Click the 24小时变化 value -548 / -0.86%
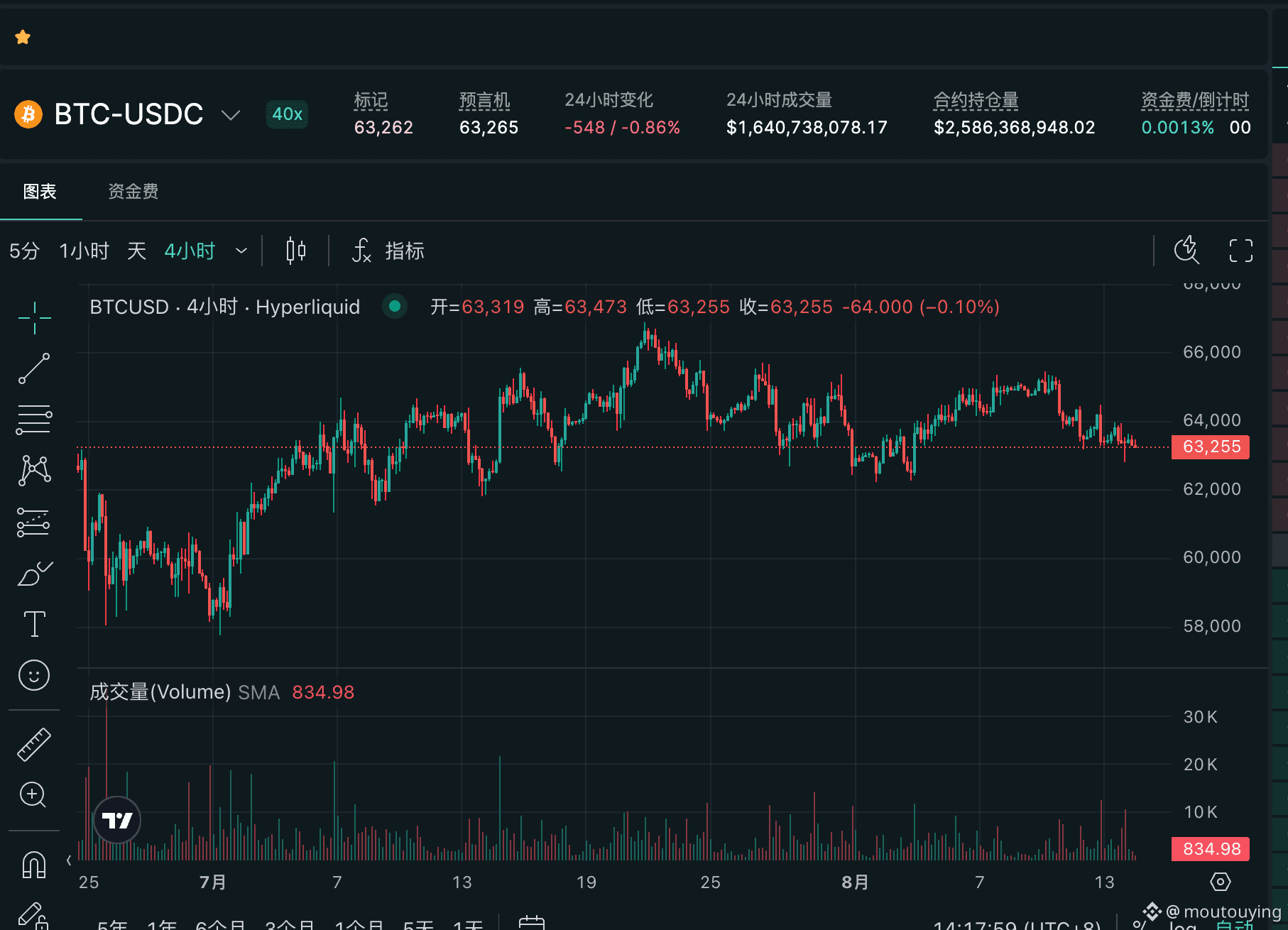This screenshot has width=1288, height=930. (622, 128)
